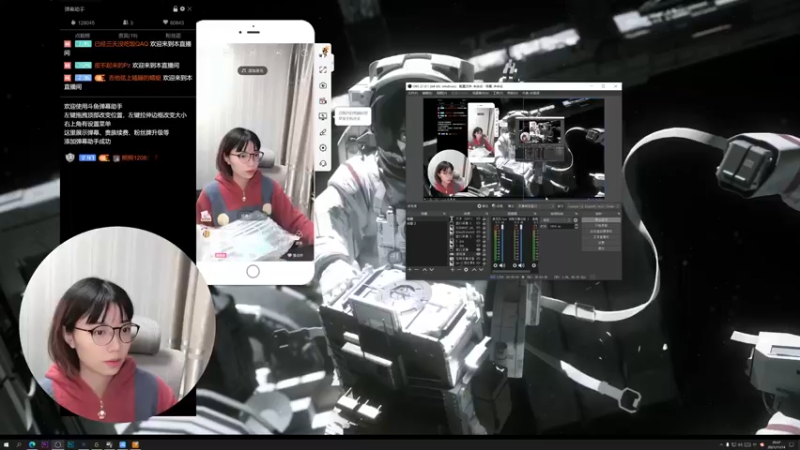Image resolution: width=800 pixels, height=450 pixels.
Task: Open the 工具 menu in OBS
Action: [498, 93]
